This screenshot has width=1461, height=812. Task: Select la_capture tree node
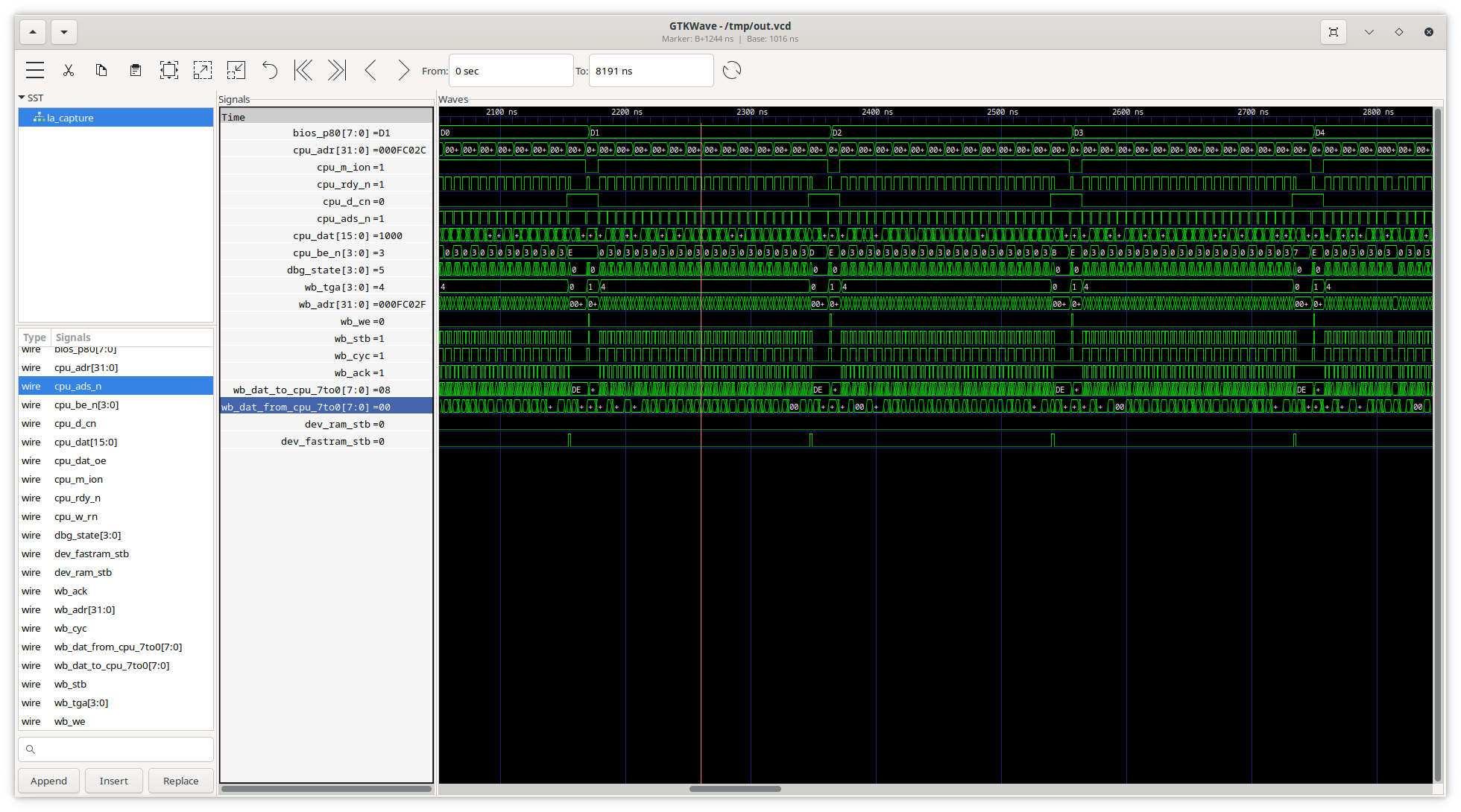coord(70,118)
